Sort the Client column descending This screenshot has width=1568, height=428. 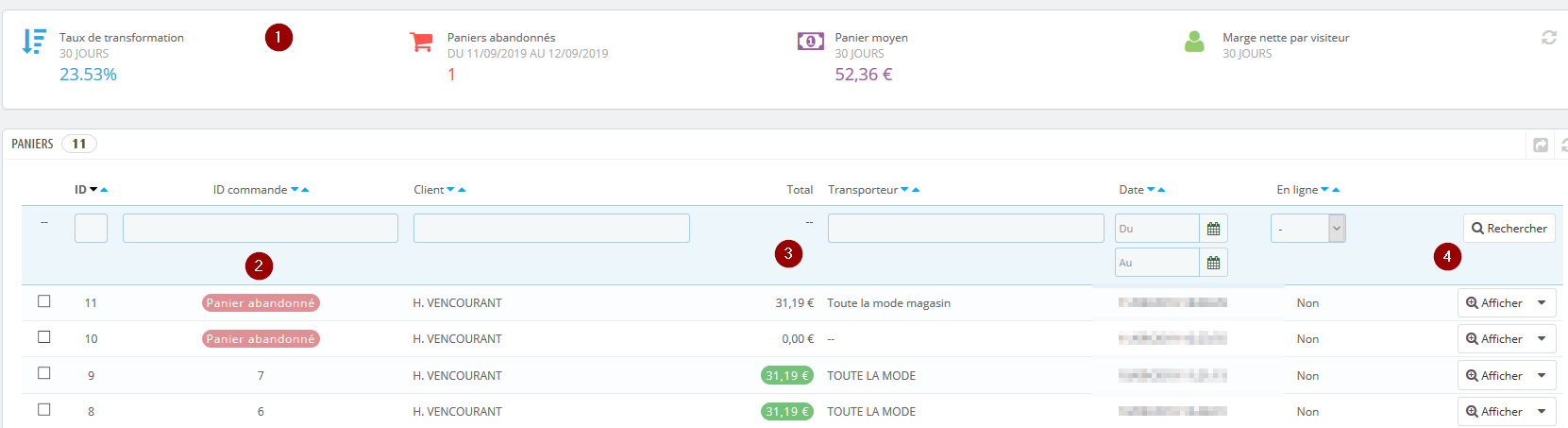pyautogui.click(x=450, y=190)
